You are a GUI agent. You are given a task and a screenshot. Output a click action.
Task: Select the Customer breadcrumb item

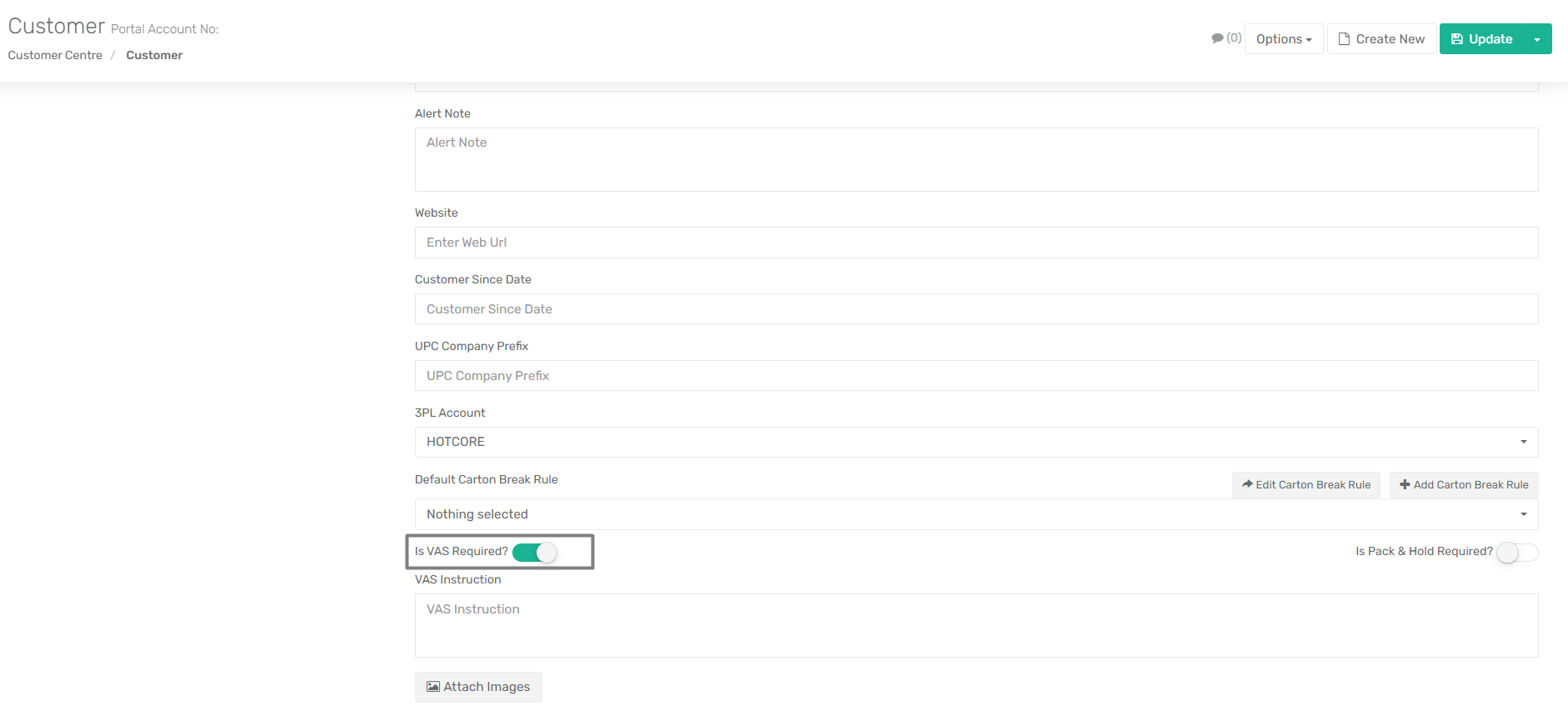click(154, 55)
